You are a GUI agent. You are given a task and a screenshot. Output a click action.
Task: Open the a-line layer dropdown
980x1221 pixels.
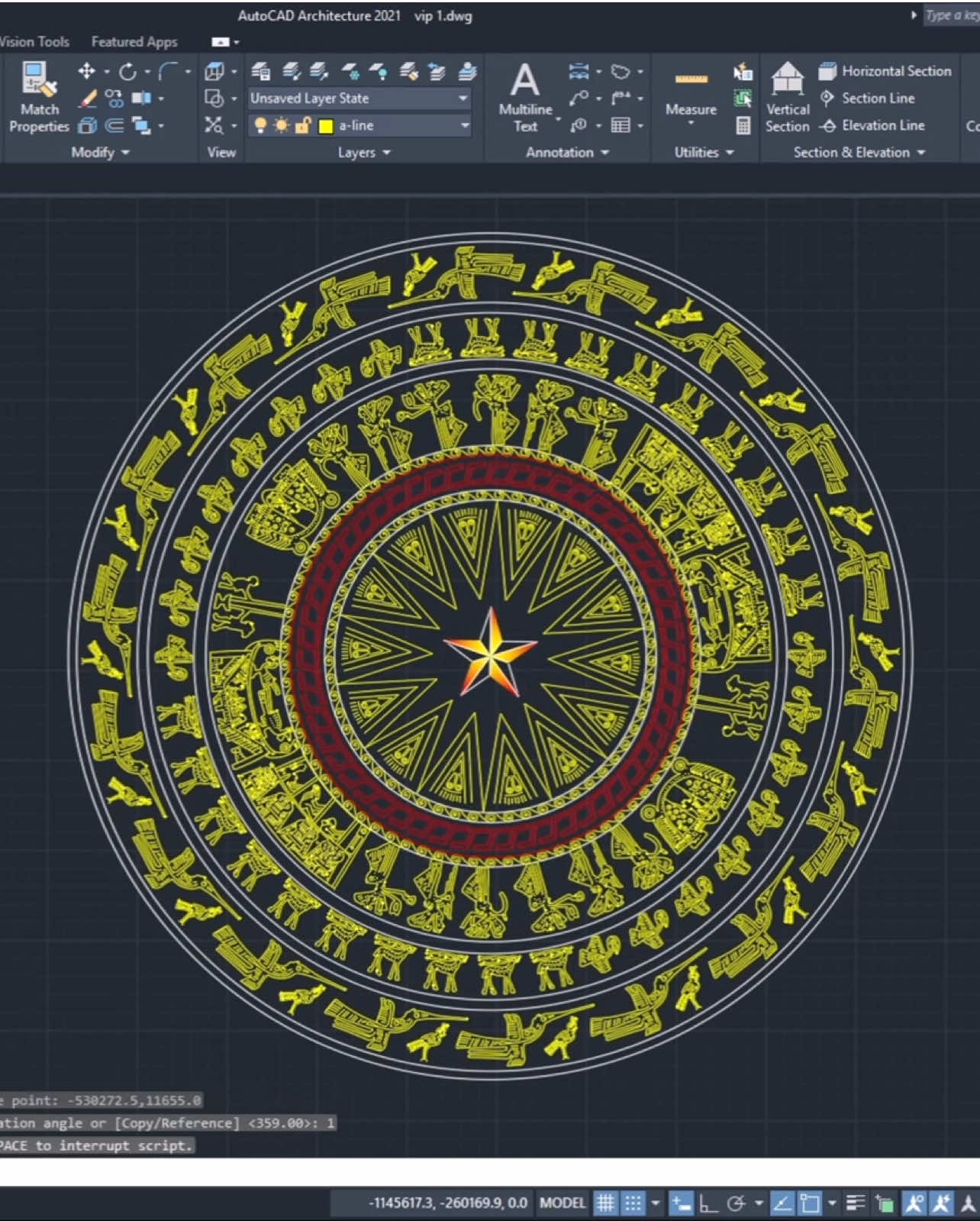click(359, 125)
